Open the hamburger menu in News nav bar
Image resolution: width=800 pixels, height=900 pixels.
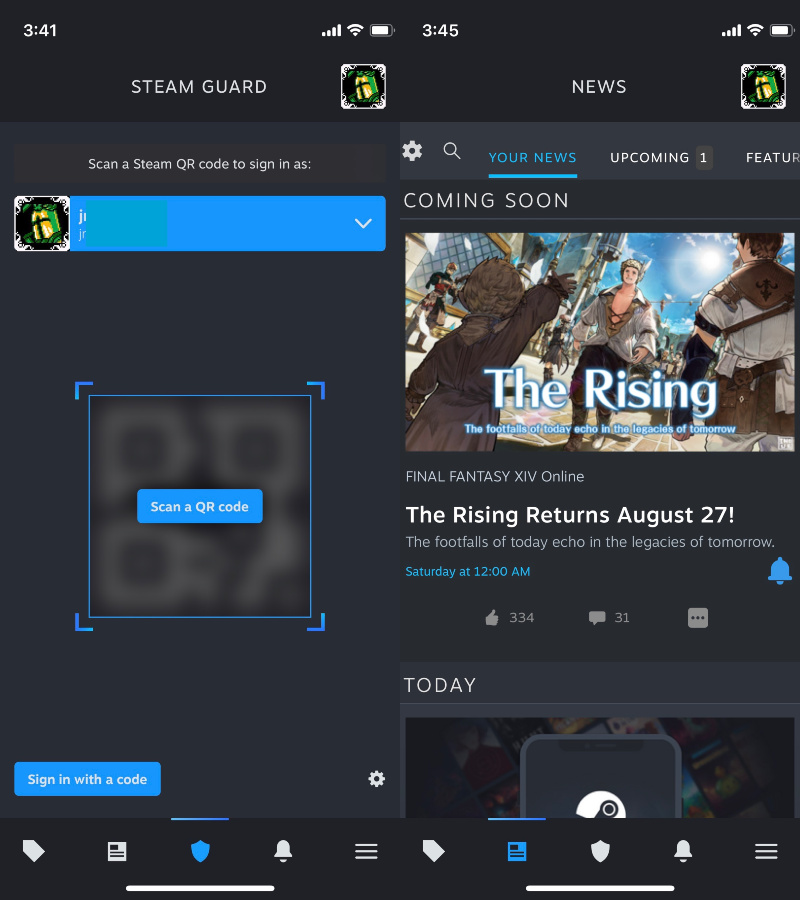766,851
